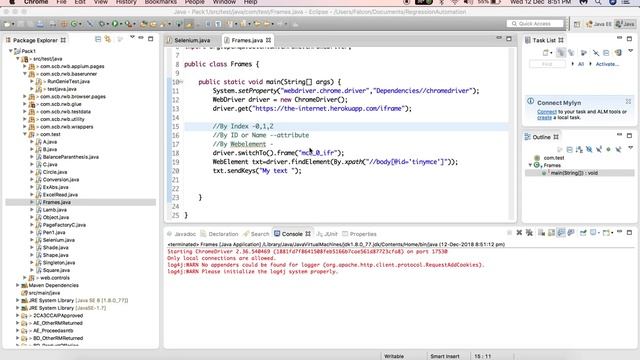
Task: Switch to Java perspective
Action: [x=625, y=24]
